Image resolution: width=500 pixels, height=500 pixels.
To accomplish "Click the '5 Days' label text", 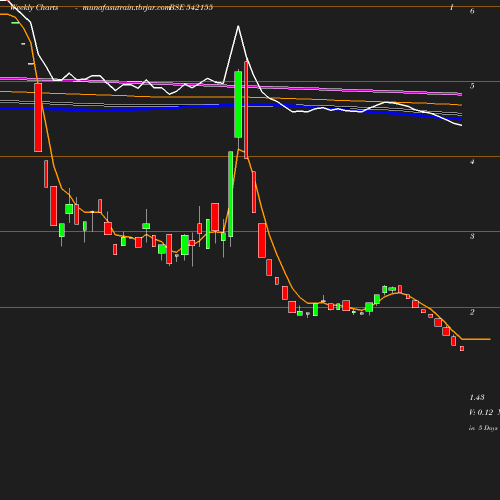I will pos(488,428).
